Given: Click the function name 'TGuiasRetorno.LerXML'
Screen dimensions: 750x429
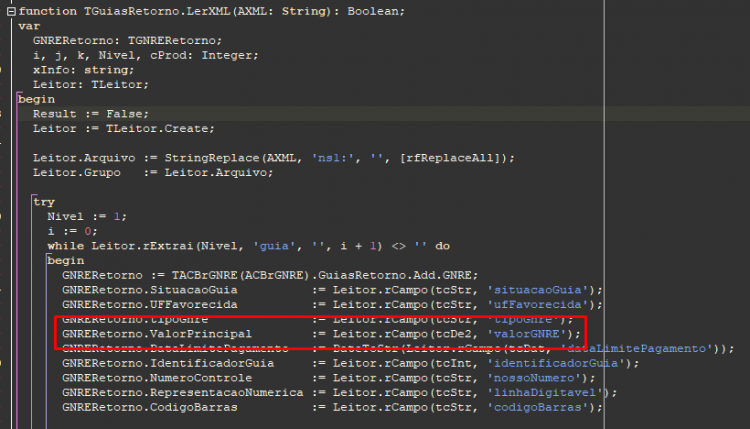Looking at the screenshot, I should click(157, 11).
